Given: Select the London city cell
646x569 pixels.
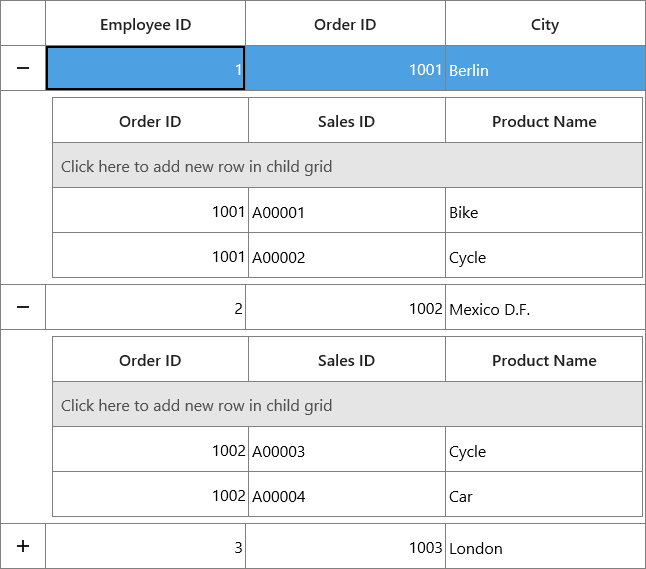Looking at the screenshot, I should pos(545,546).
